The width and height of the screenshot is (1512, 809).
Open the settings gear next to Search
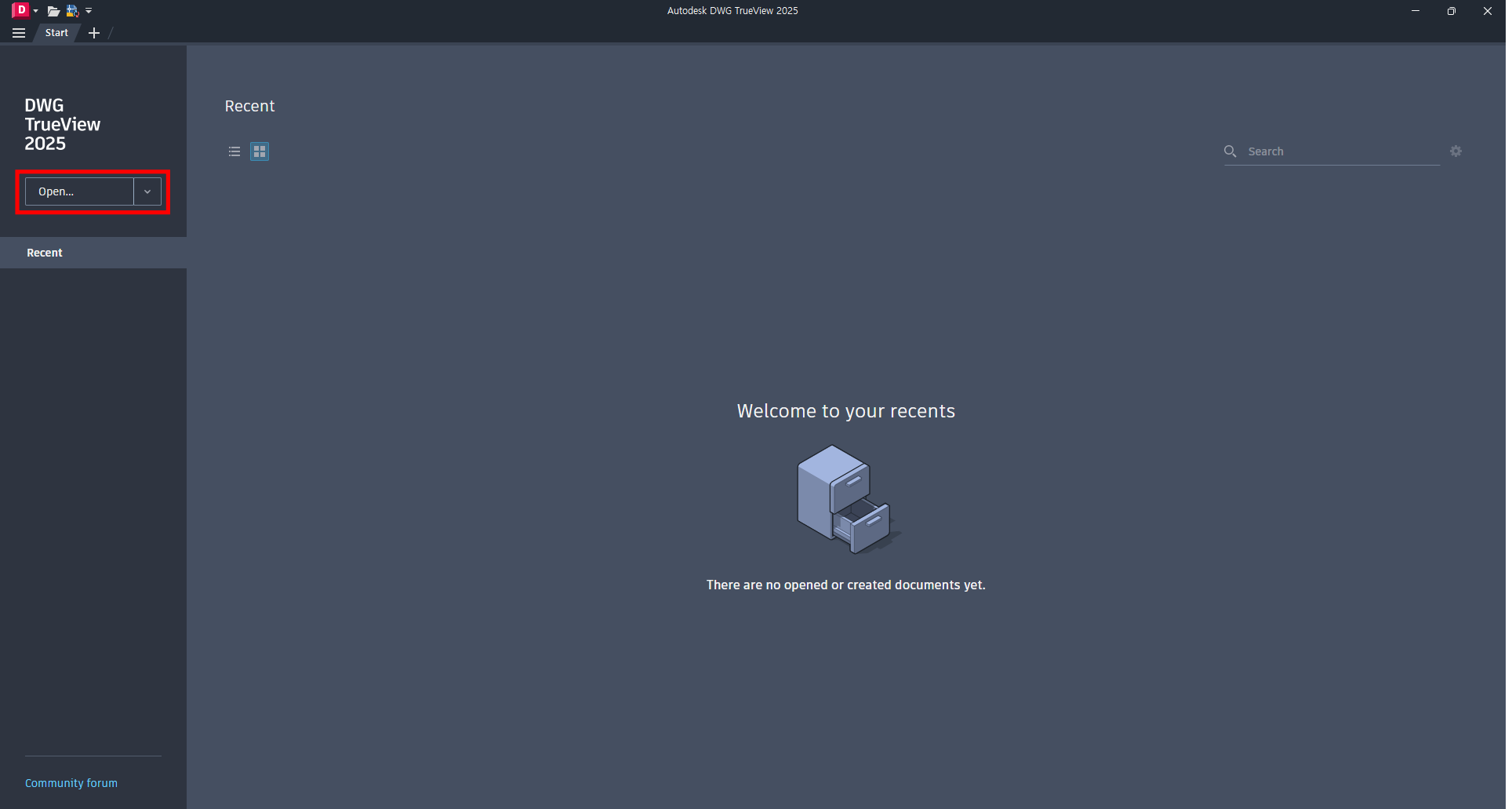(1456, 151)
